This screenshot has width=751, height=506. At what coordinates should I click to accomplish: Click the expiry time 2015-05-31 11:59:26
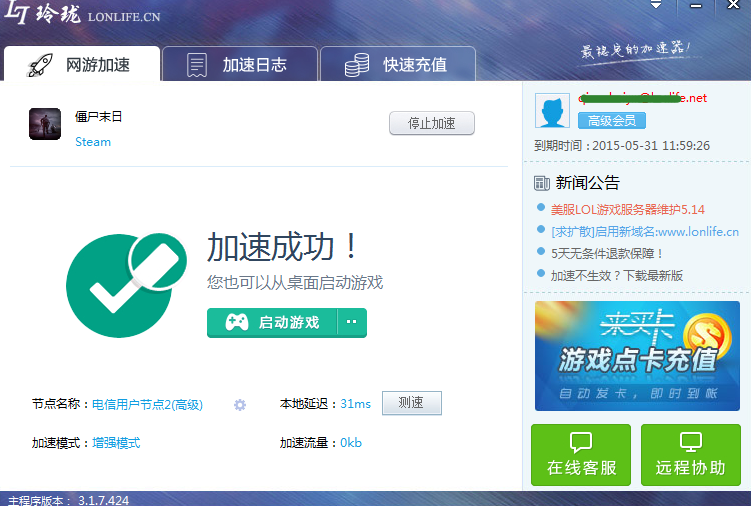(x=651, y=146)
